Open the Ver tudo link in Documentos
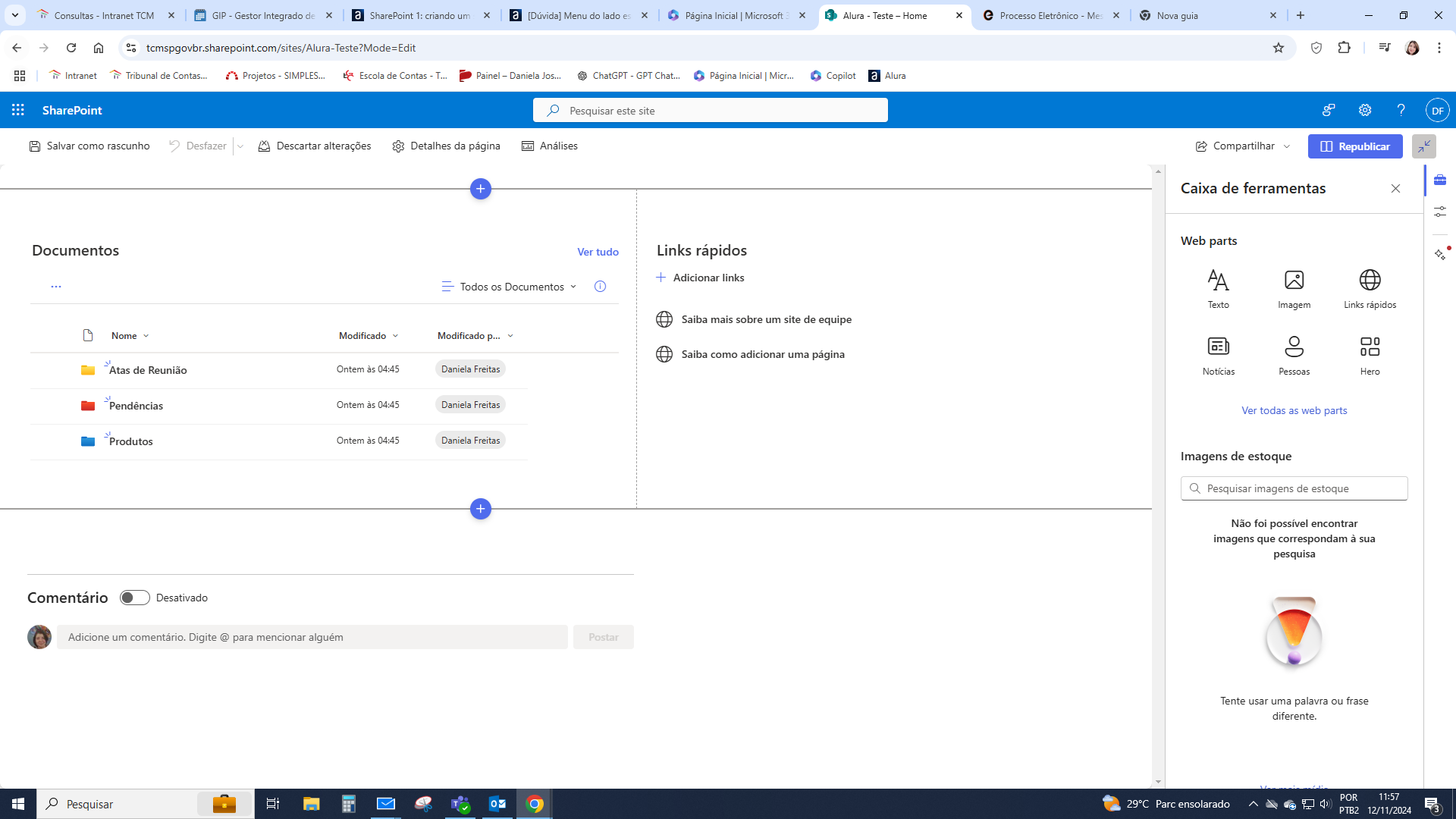 click(x=598, y=252)
